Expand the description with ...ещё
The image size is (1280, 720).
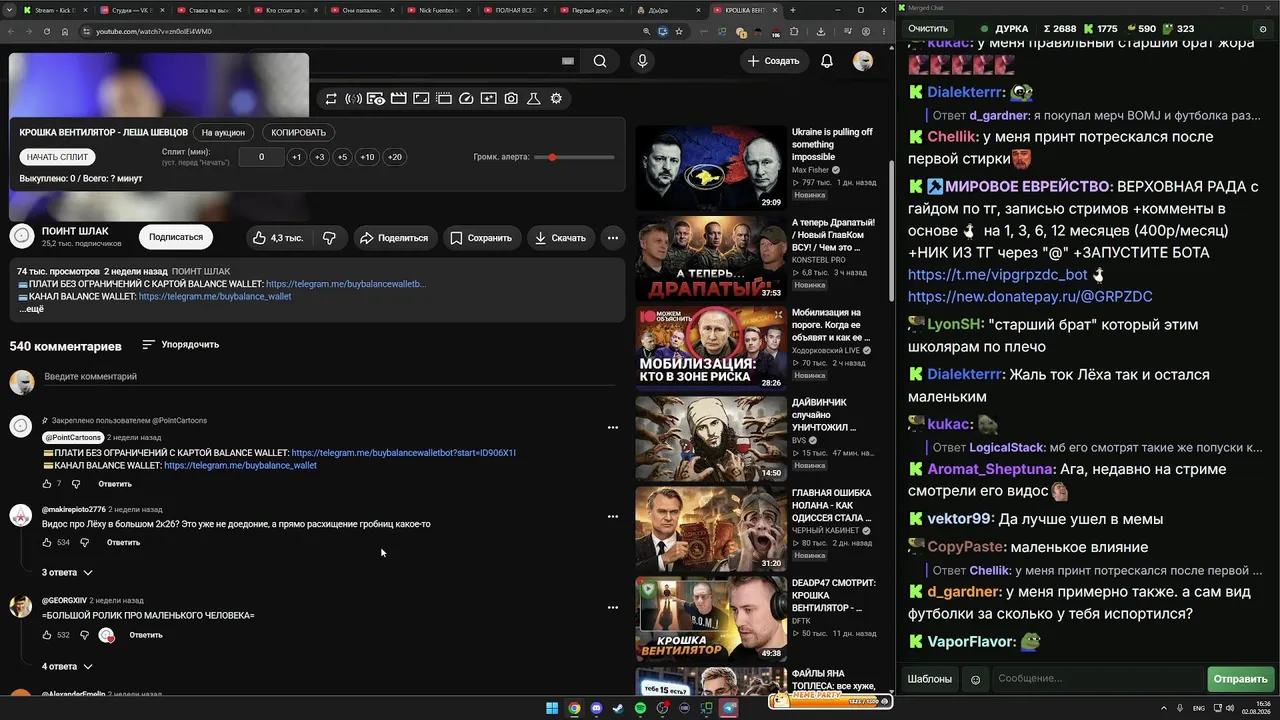pyautogui.click(x=31, y=309)
